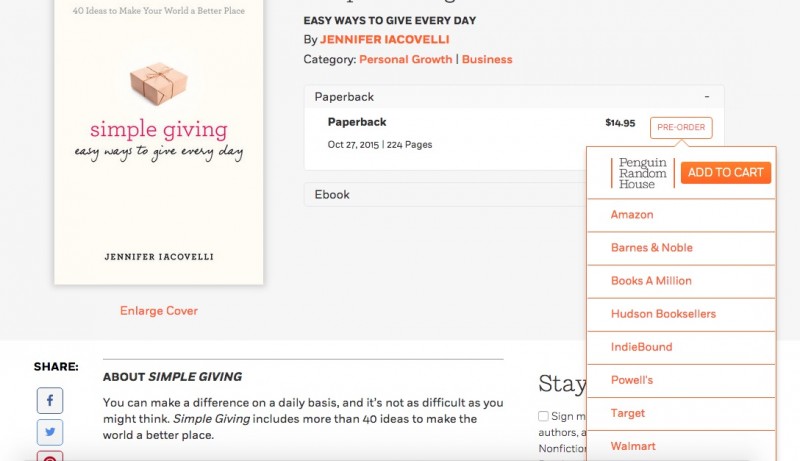Viewport: 800px width, 461px height.
Task: Click the Penguin Random House logo
Action: coord(643,173)
